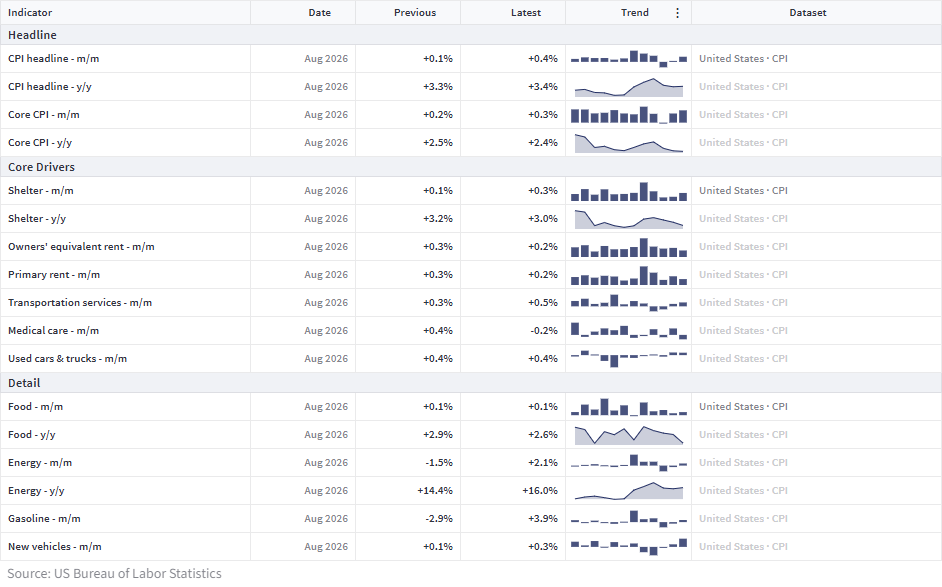Open the Trend column options menu
This screenshot has height=587, width=942.
pos(677,13)
